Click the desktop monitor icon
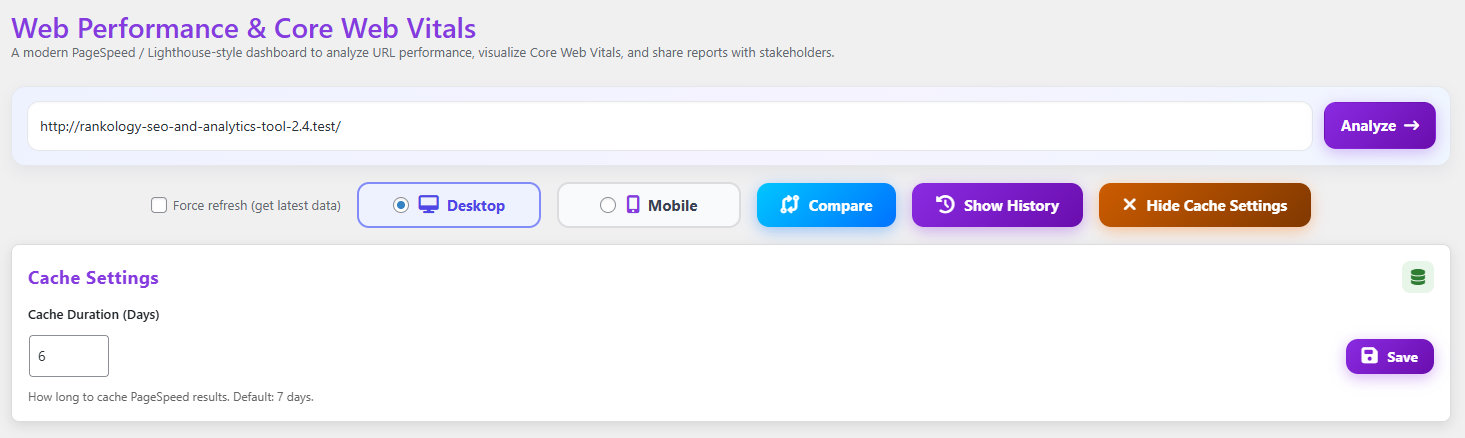Screen dimensions: 1465x438 coord(429,205)
